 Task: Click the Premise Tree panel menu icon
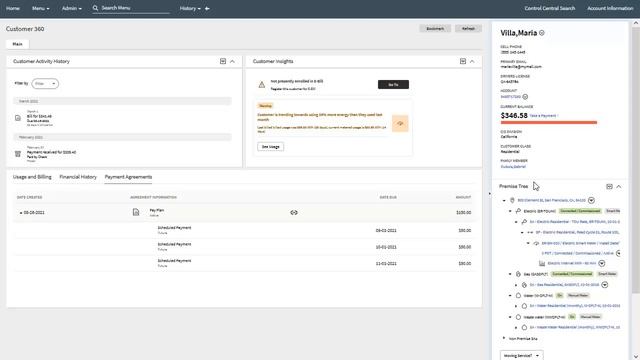(x=609, y=187)
